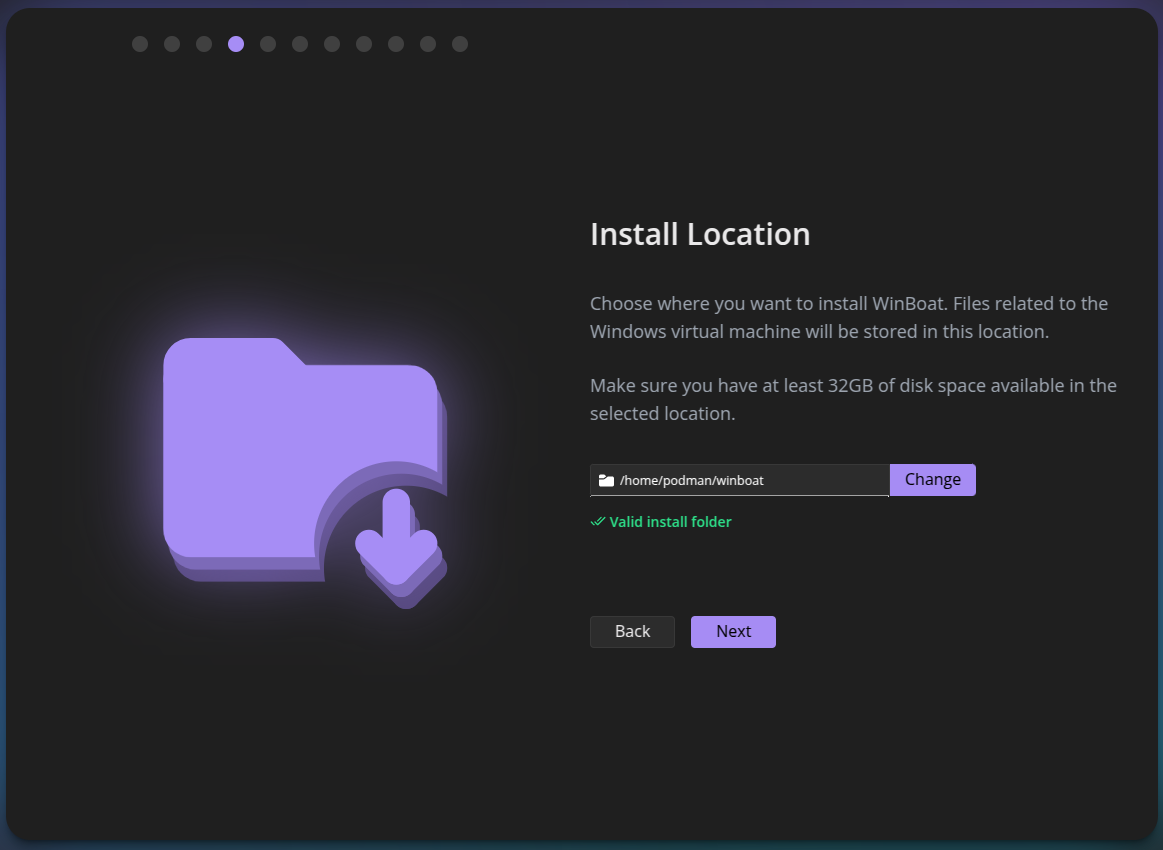Screen dimensions: 1163x850
Task: Click the second step dot in progress indicator
Action: [172, 44]
